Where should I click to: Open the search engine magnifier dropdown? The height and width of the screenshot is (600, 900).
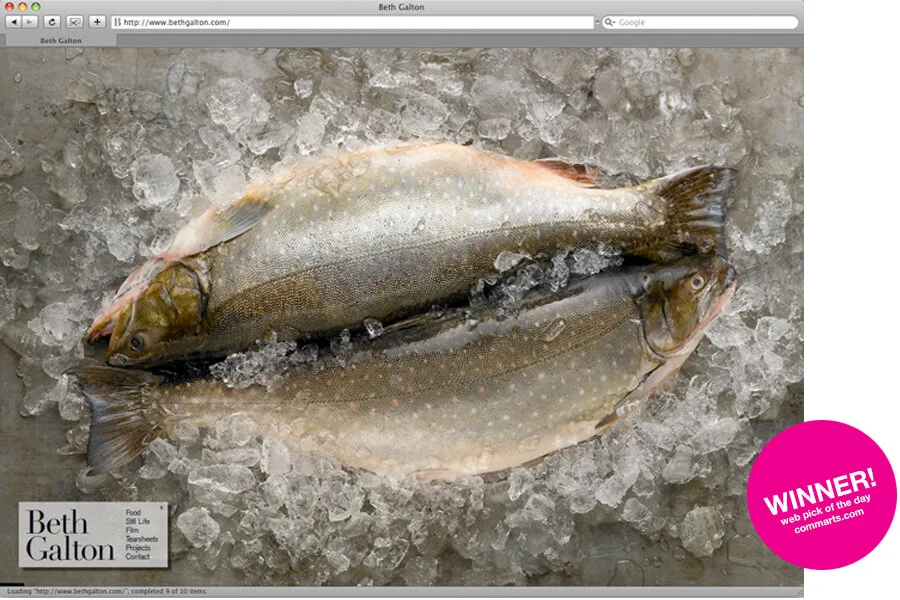tap(610, 22)
